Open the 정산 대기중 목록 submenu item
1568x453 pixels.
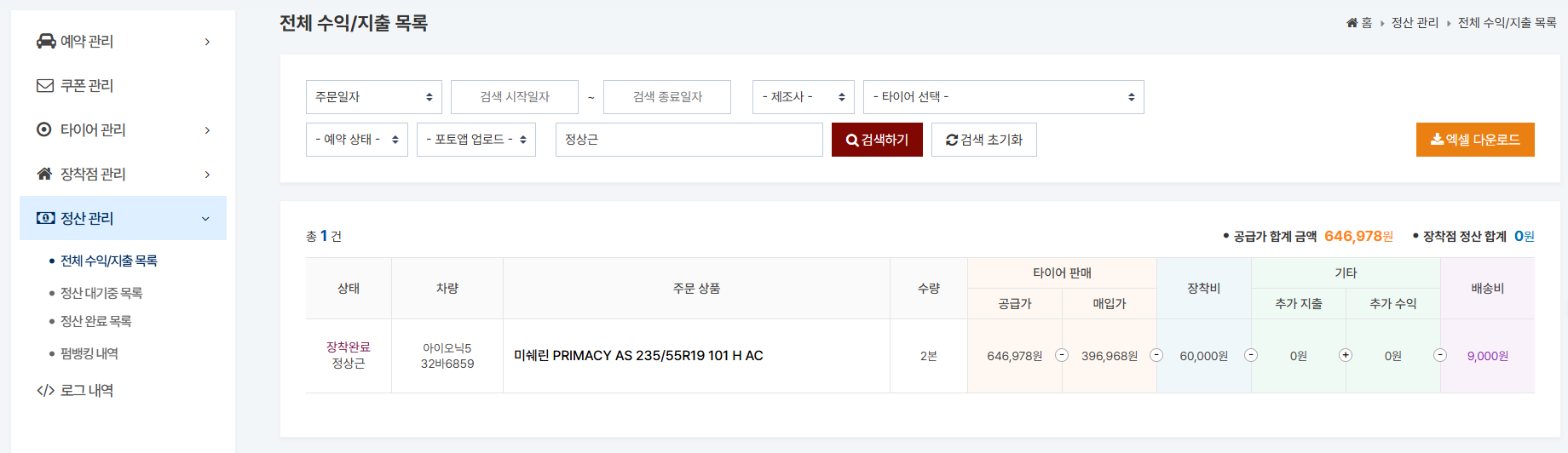coord(101,293)
